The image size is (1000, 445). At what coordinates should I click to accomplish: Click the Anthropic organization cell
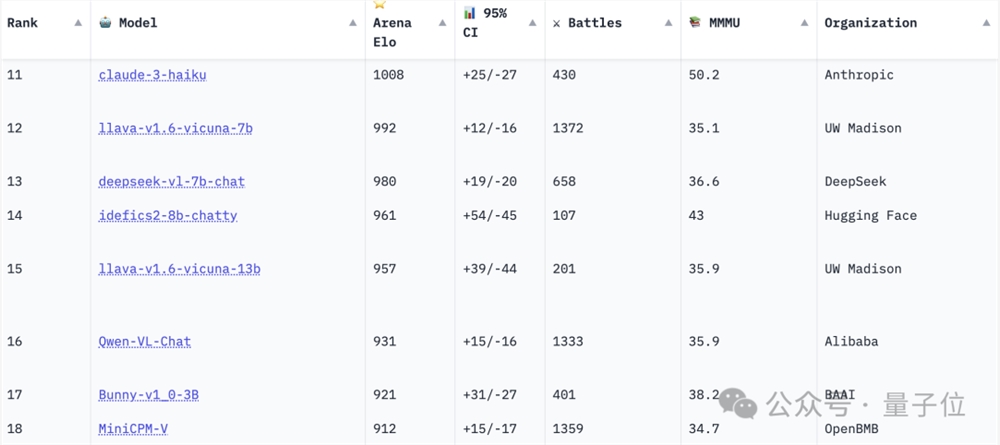point(858,75)
